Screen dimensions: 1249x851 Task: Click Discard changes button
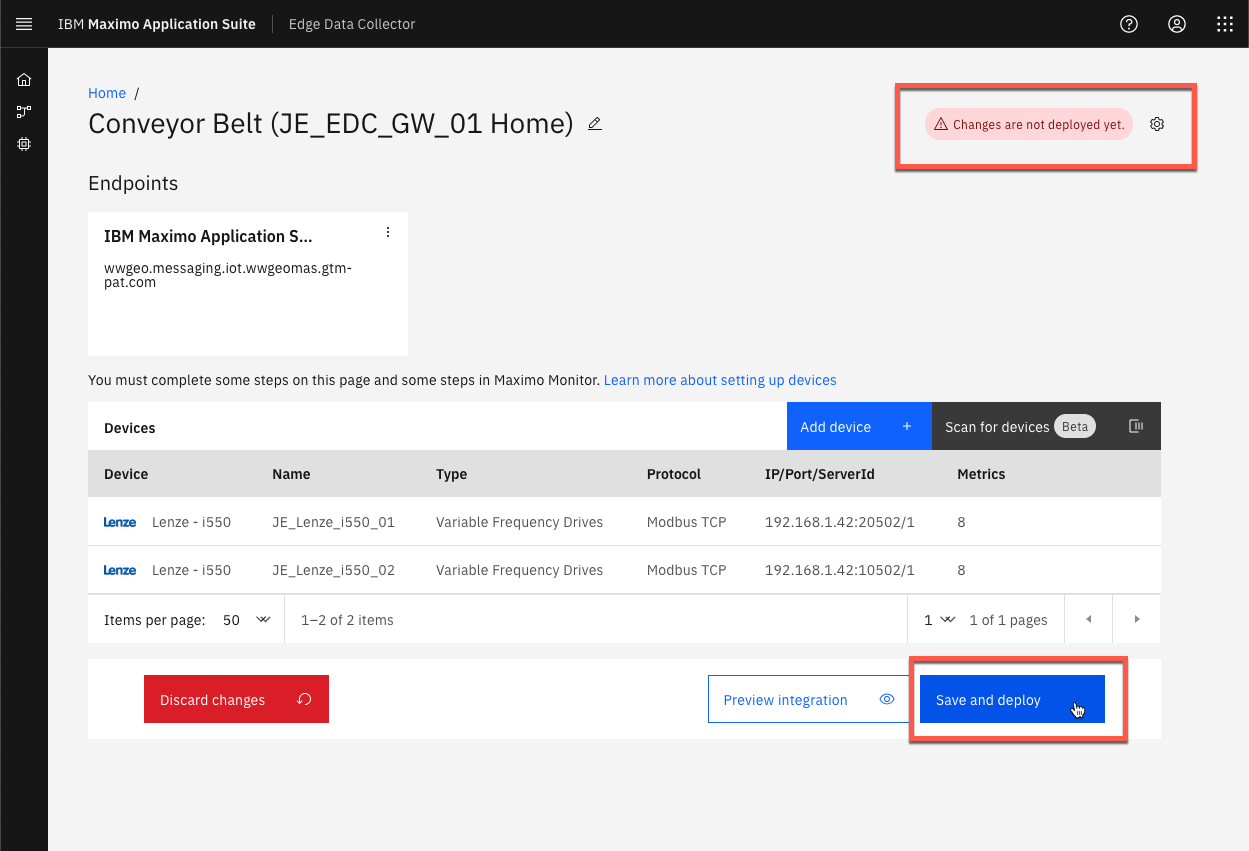(236, 699)
